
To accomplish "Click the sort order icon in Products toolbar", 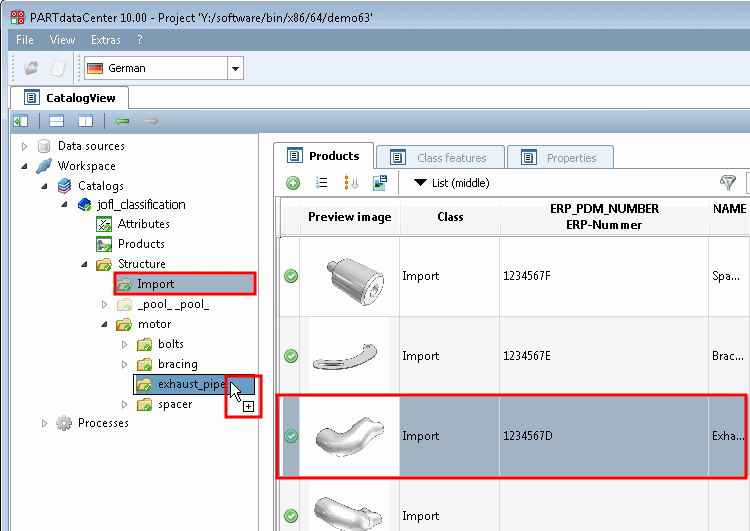I will 351,183.
